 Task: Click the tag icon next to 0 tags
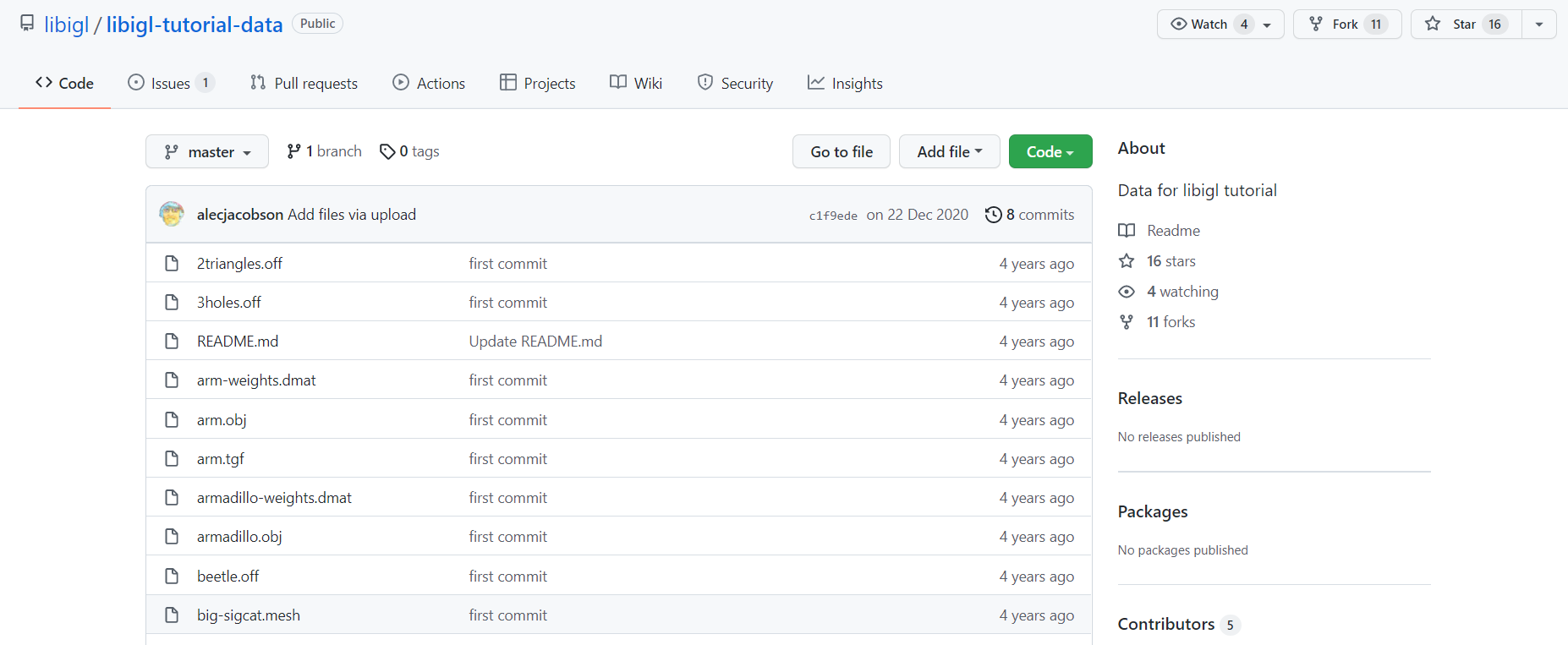pos(387,151)
